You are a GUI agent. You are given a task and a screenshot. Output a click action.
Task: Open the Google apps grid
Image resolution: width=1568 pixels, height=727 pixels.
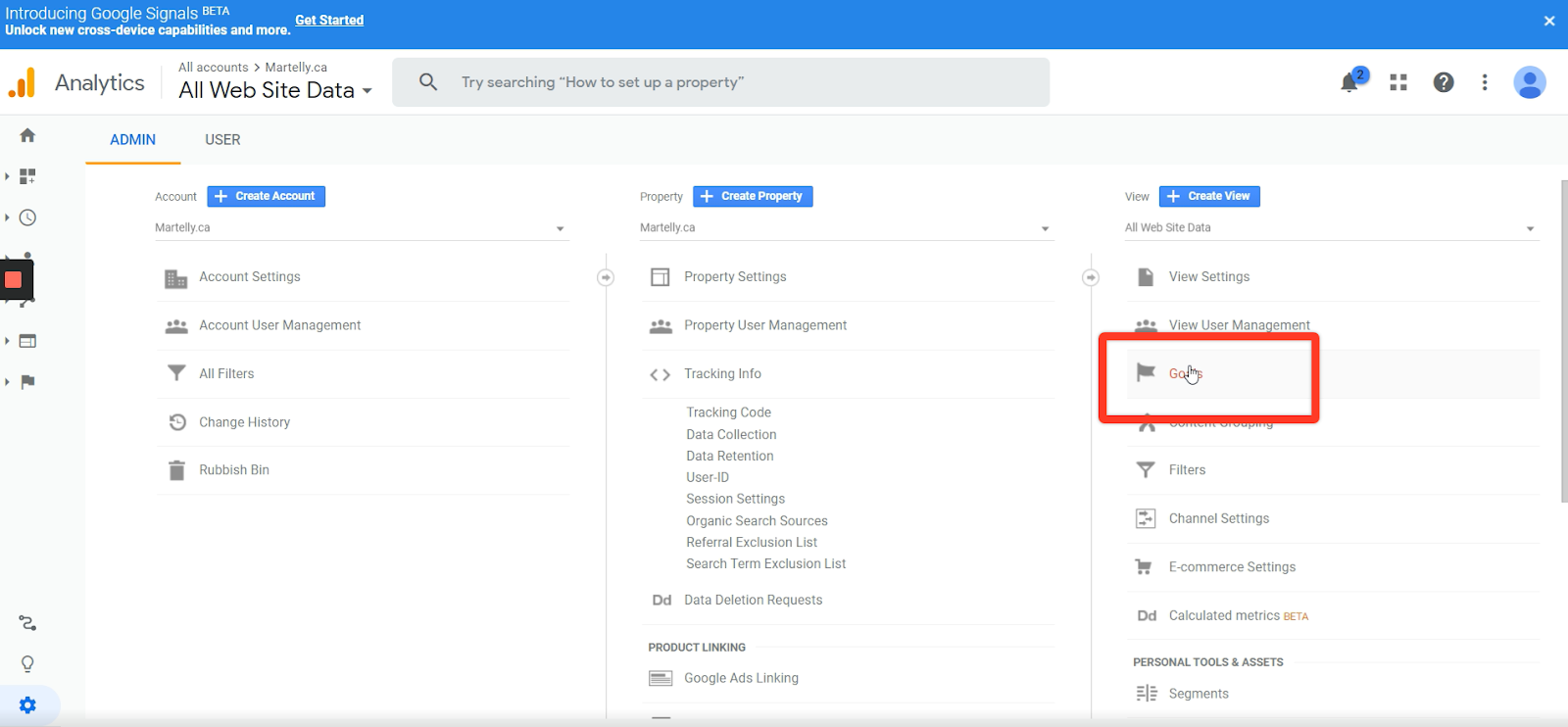pos(1398,82)
